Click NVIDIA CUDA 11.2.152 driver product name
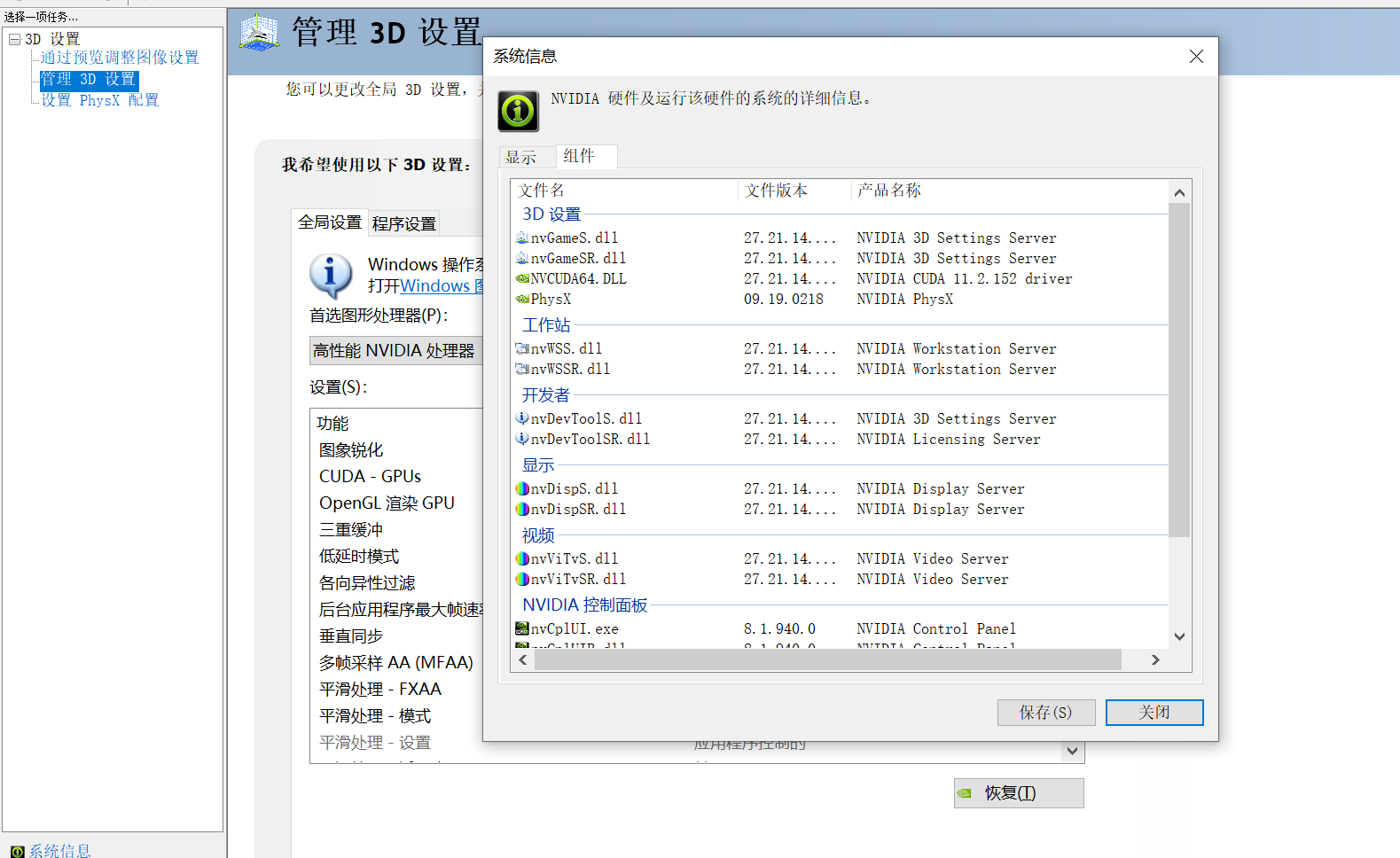The image size is (1400, 858). pyautogui.click(x=965, y=279)
